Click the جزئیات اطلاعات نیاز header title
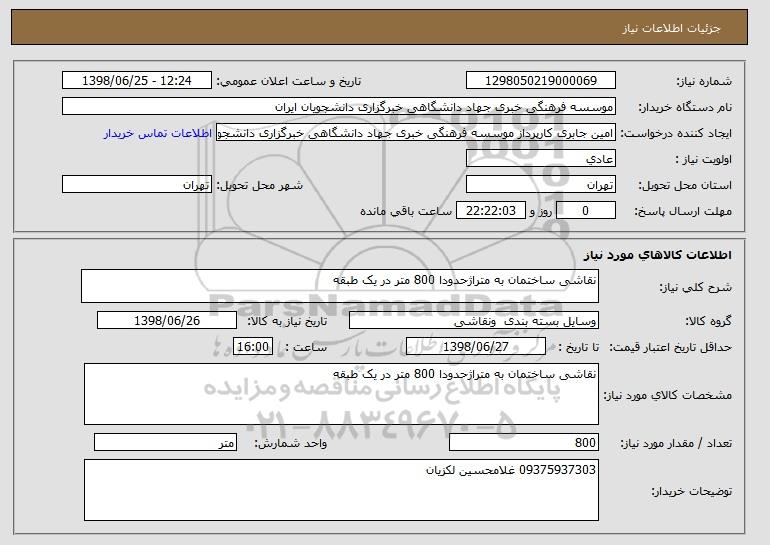The width and height of the screenshot is (770, 545). (671, 28)
